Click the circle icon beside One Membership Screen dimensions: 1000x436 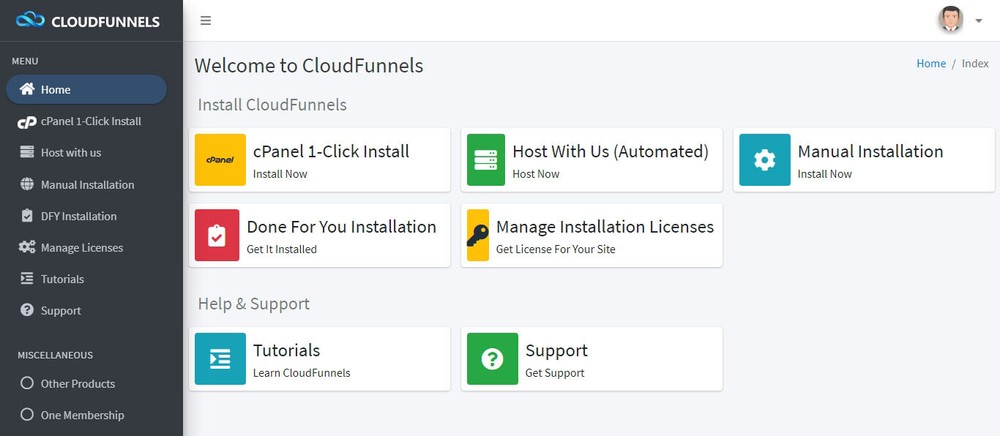(27, 414)
